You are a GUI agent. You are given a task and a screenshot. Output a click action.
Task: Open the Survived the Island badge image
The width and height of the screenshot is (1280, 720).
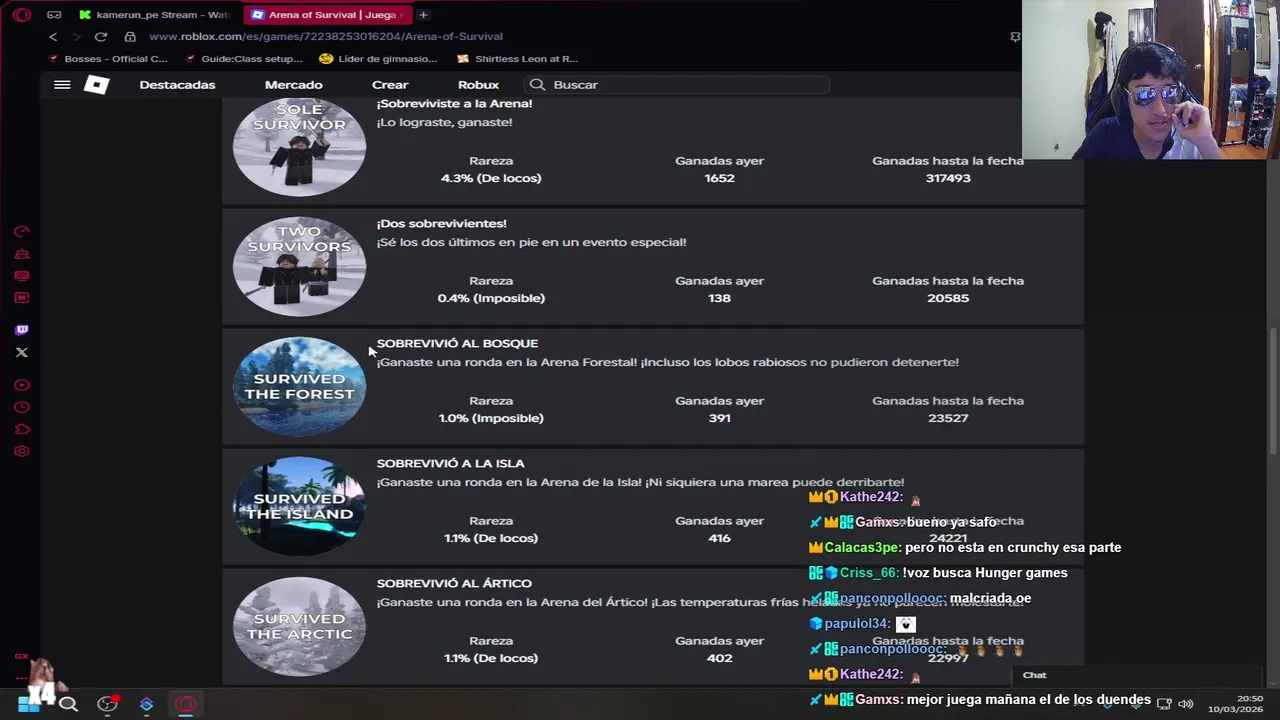pyautogui.click(x=299, y=506)
